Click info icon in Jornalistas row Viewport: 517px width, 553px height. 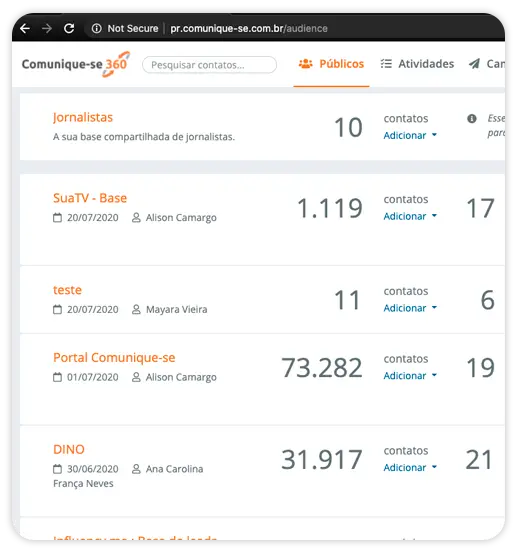pos(472,118)
